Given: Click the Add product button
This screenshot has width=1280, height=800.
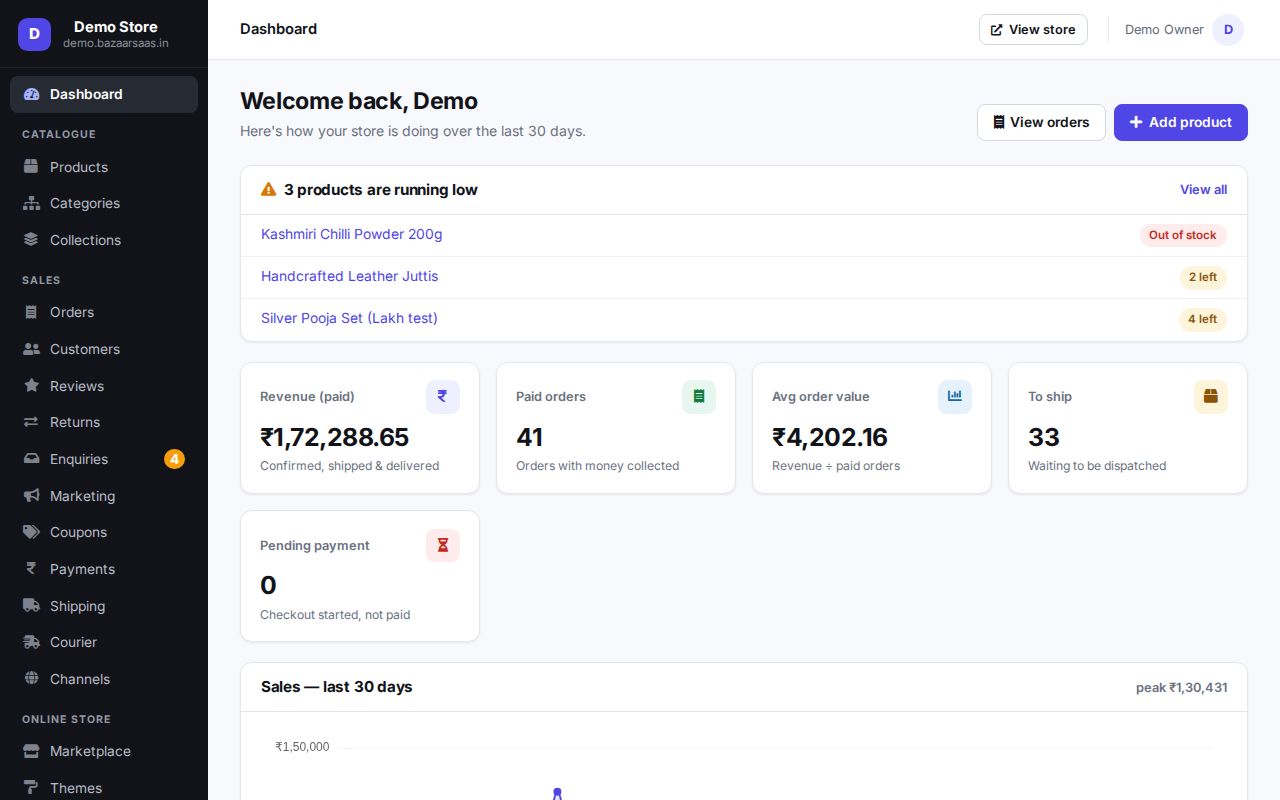Looking at the screenshot, I should point(1181,122).
